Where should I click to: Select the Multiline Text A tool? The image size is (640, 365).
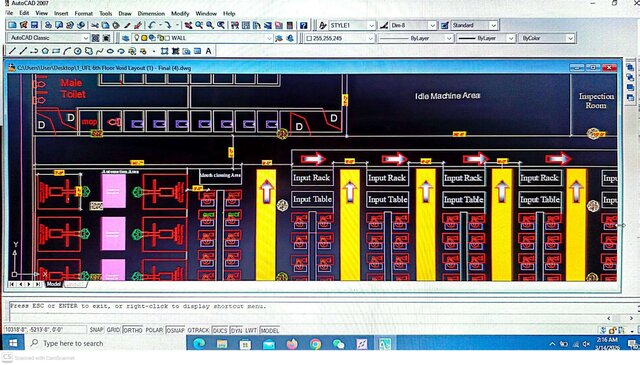209,51
